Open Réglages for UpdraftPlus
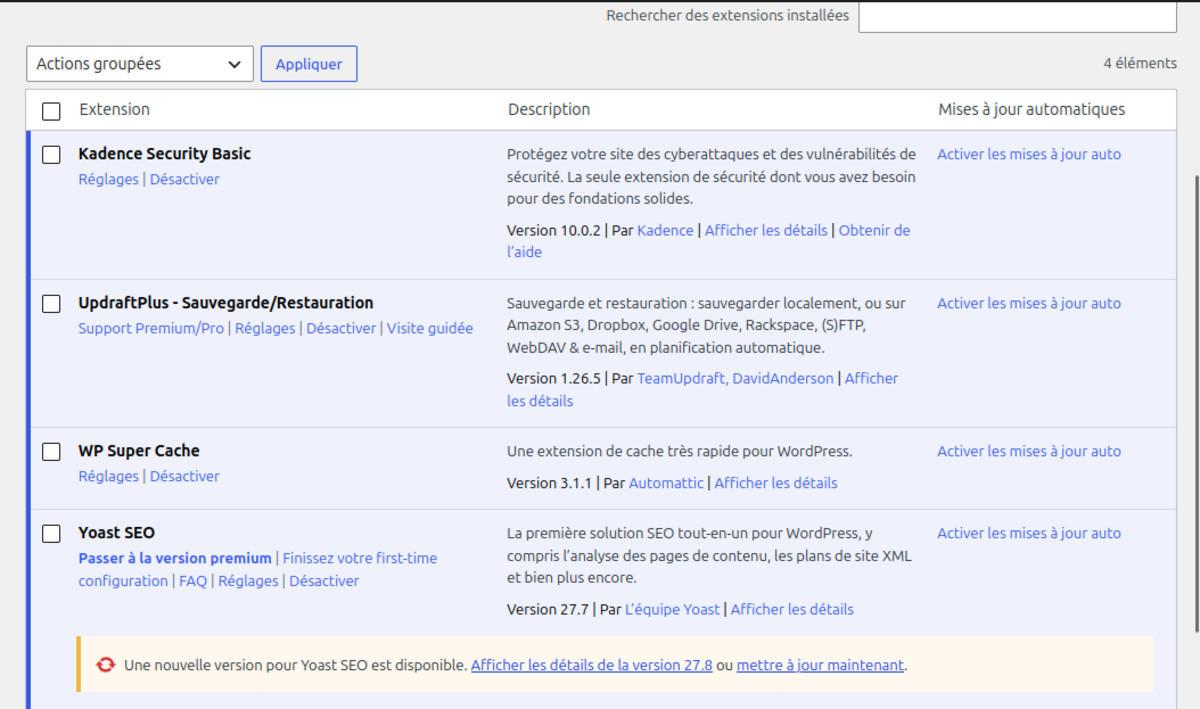 pyautogui.click(x=265, y=329)
